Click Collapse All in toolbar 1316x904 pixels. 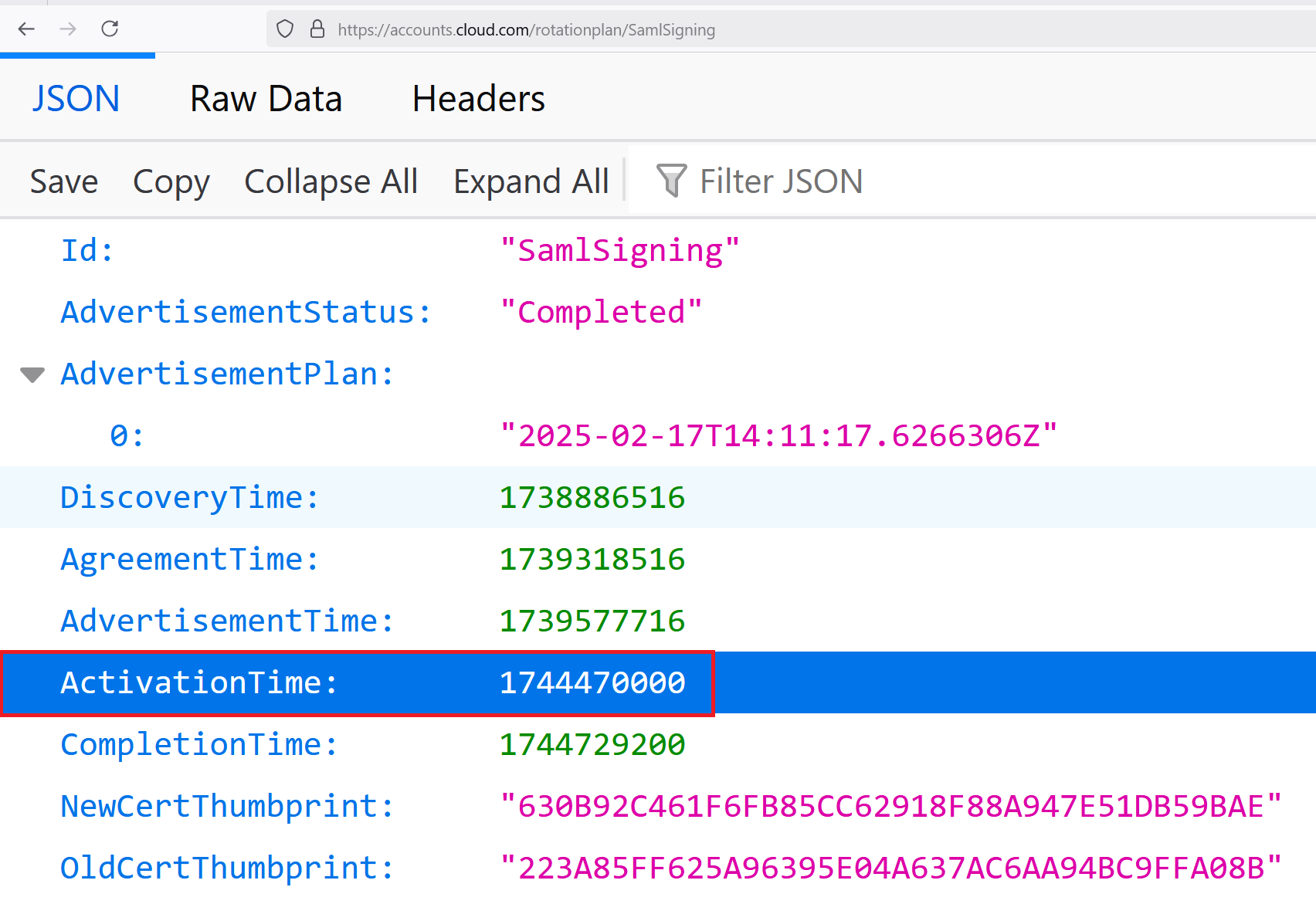coord(331,182)
